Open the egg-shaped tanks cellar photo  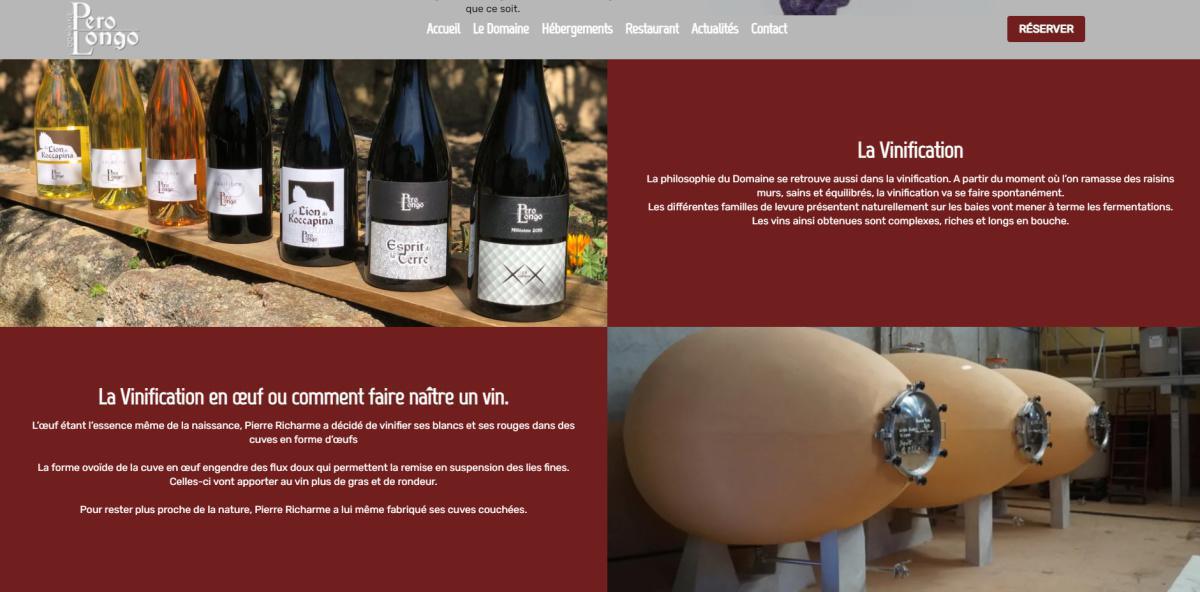click(904, 459)
